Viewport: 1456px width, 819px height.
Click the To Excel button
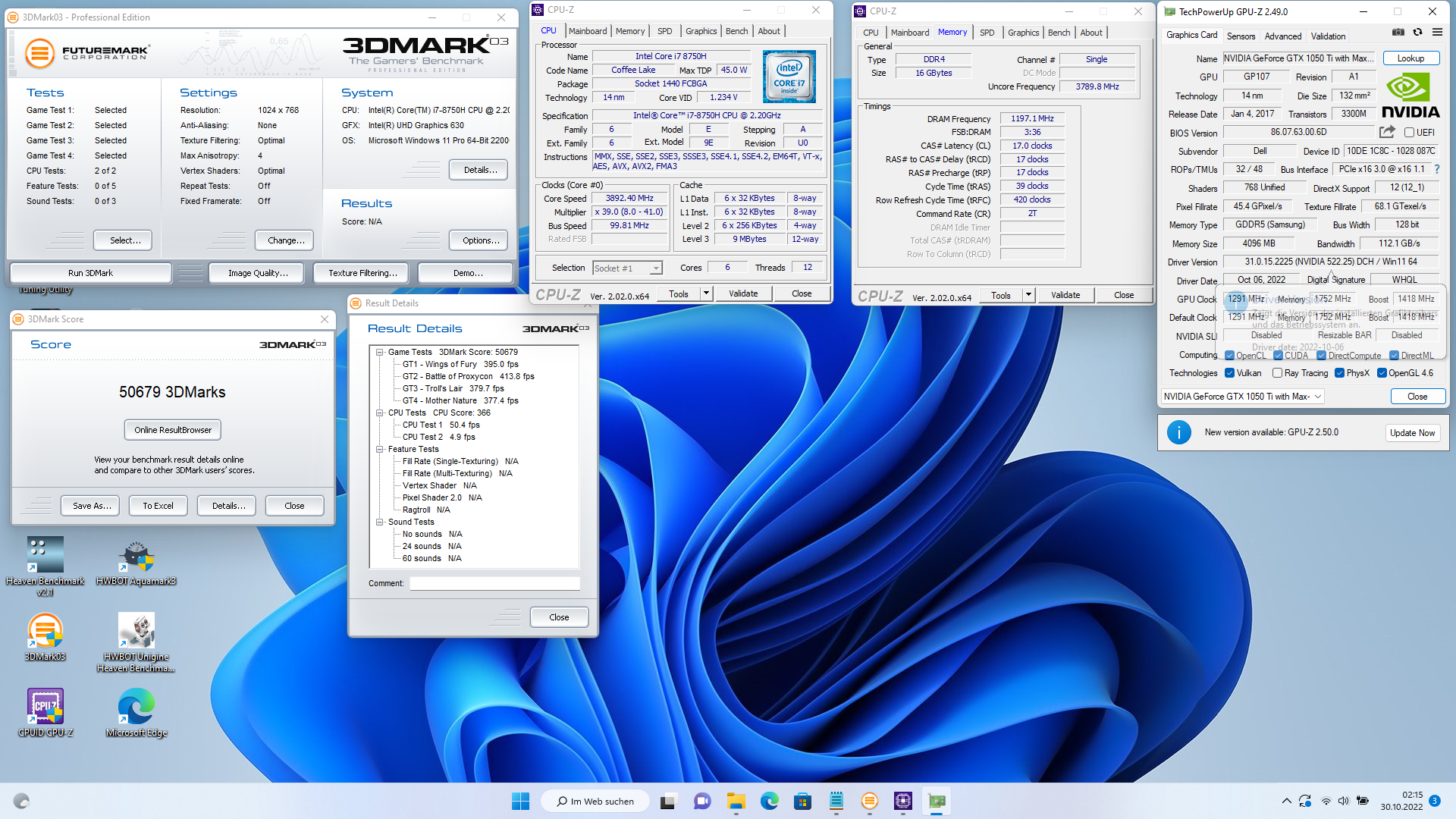(158, 506)
